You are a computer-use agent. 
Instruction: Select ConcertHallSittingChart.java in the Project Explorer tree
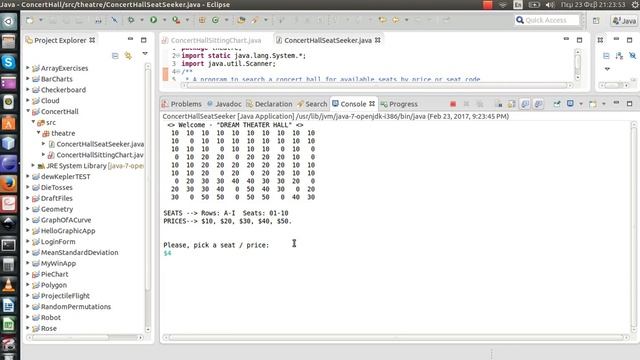click(96, 155)
